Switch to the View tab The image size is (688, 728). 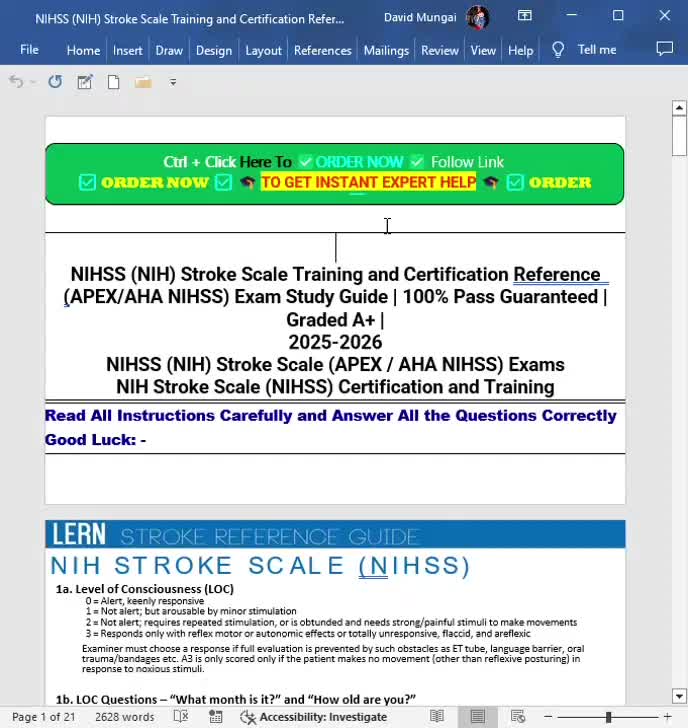click(483, 50)
